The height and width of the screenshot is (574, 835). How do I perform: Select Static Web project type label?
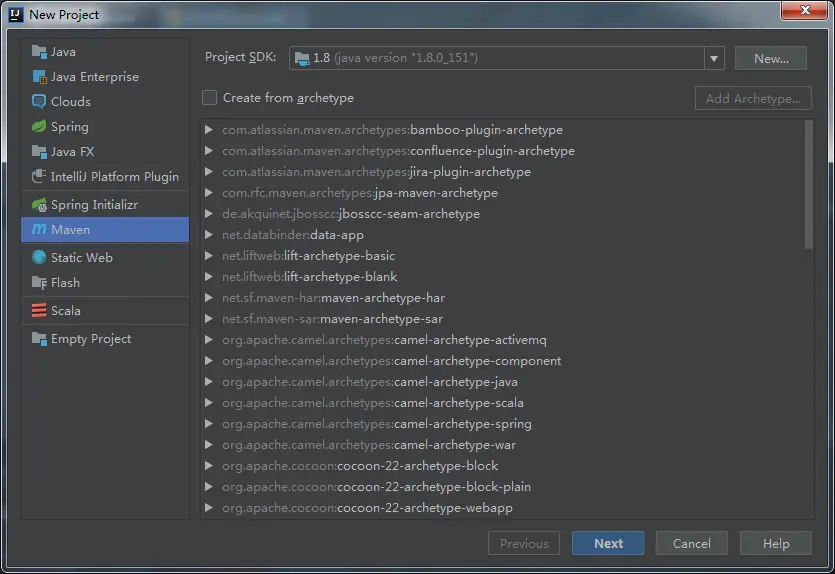[81, 258]
